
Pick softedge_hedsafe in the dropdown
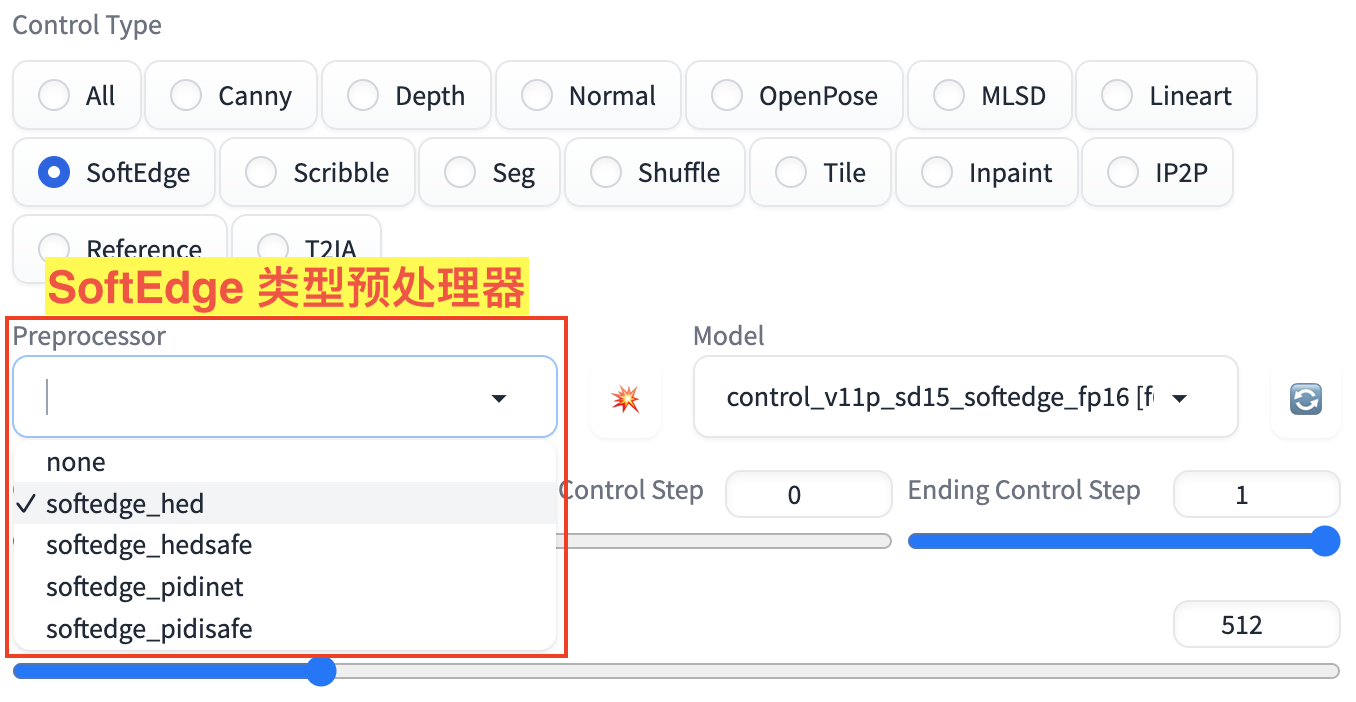pos(149,545)
